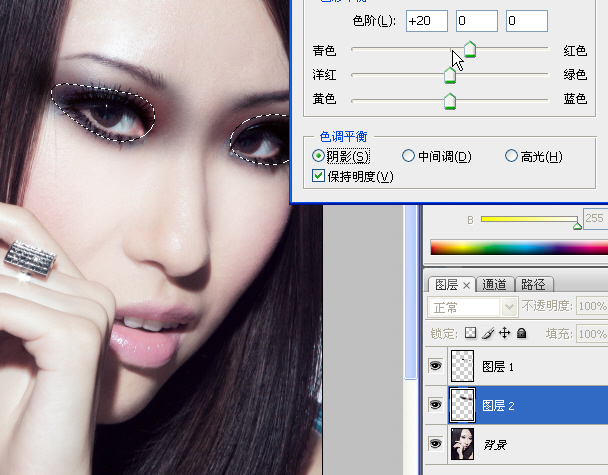Click the cyan-red slider handle

469,51
